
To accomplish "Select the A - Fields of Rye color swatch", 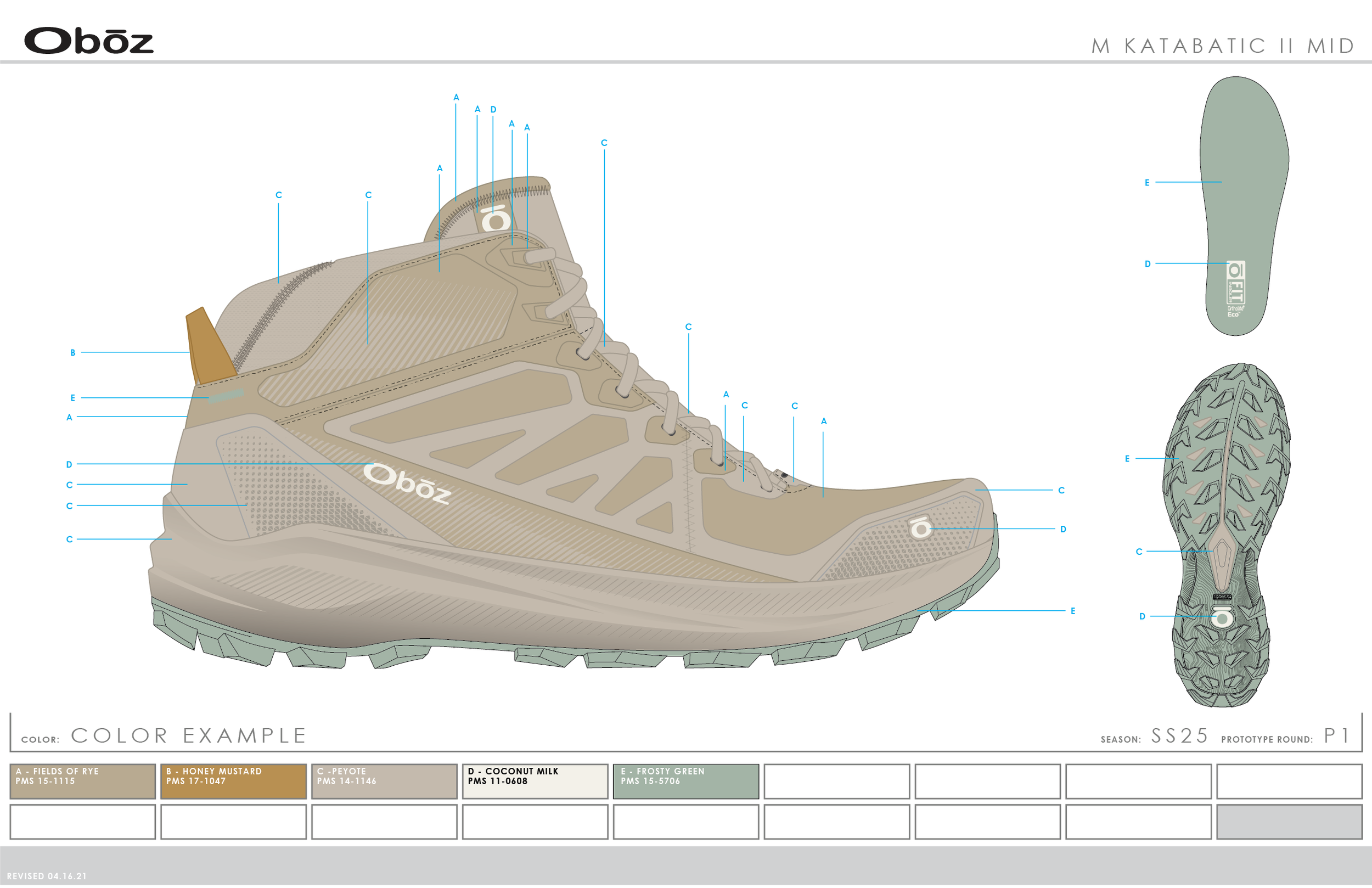I will coord(83,782).
